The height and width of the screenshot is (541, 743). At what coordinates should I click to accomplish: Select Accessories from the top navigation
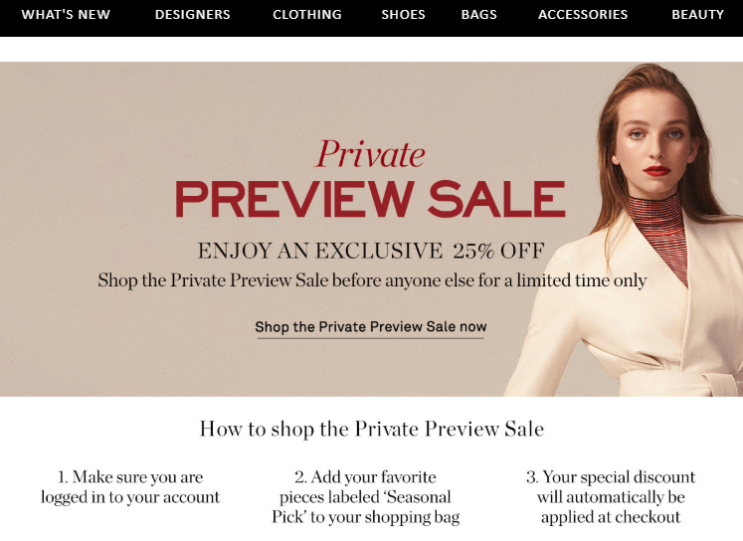583,15
